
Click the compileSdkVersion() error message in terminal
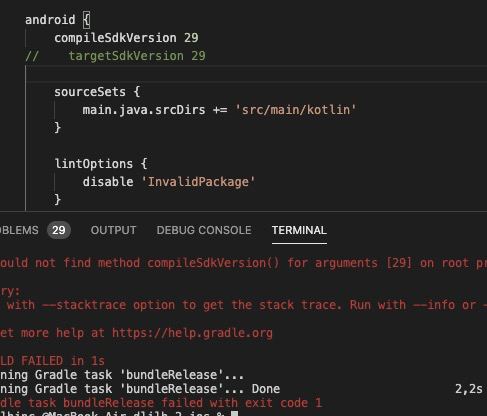pyautogui.click(x=243, y=263)
